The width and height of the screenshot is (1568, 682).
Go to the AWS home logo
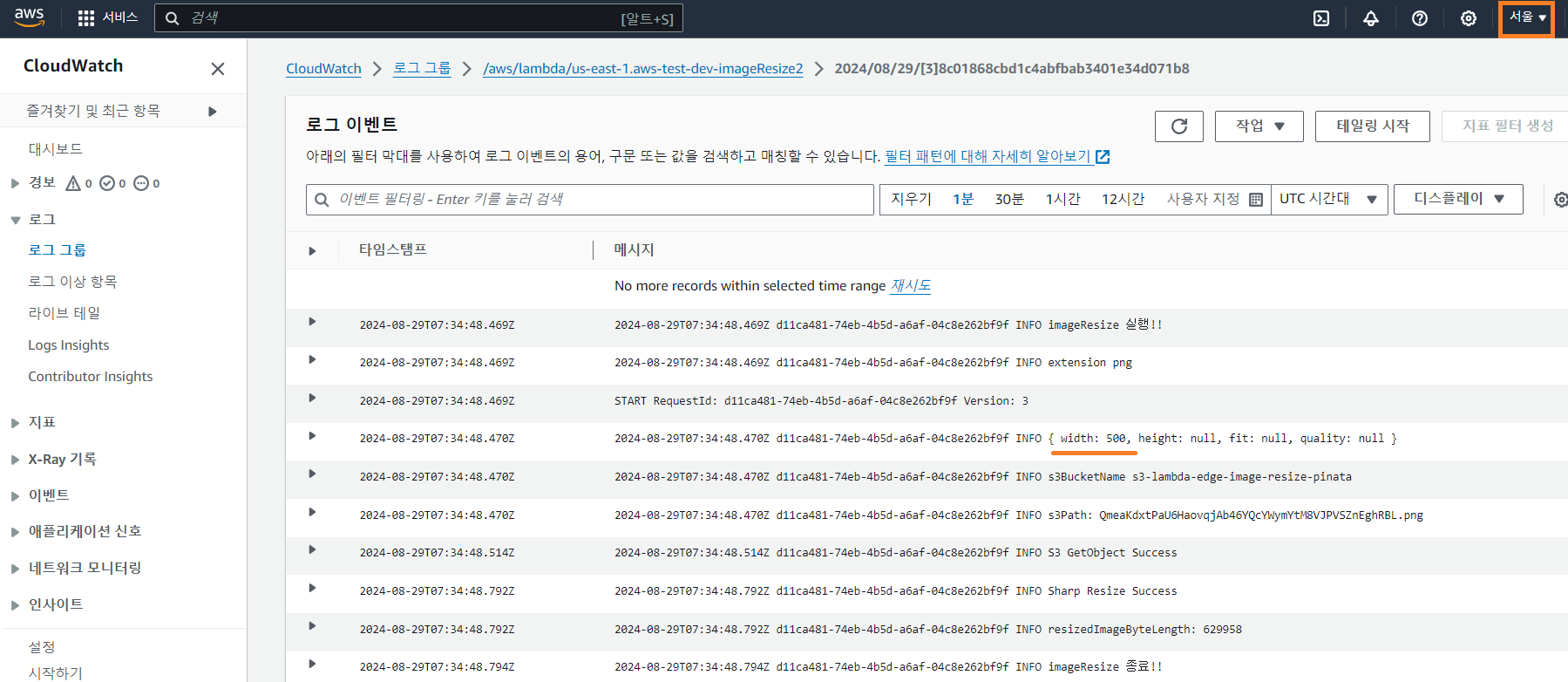coord(29,17)
